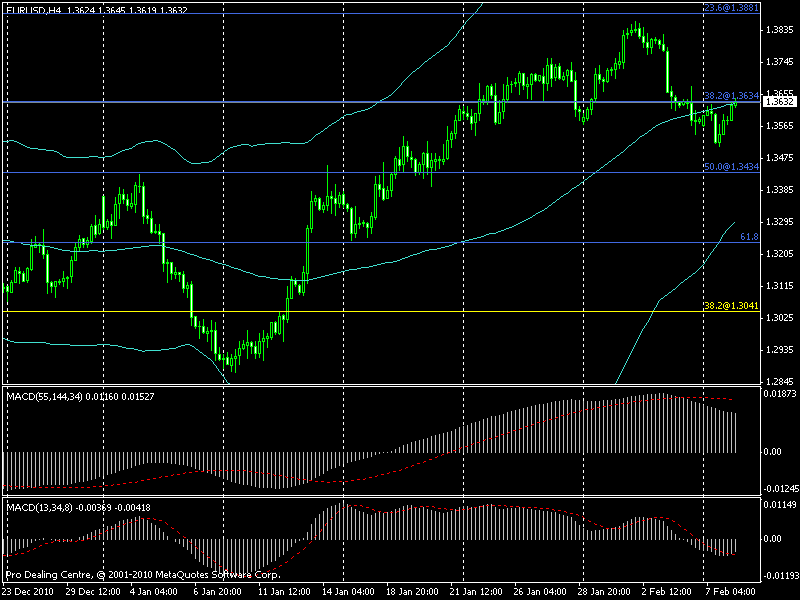Click the 0.00 level in MACD(13,34,8) scale
The width and height of the screenshot is (800, 600).
tap(773, 539)
